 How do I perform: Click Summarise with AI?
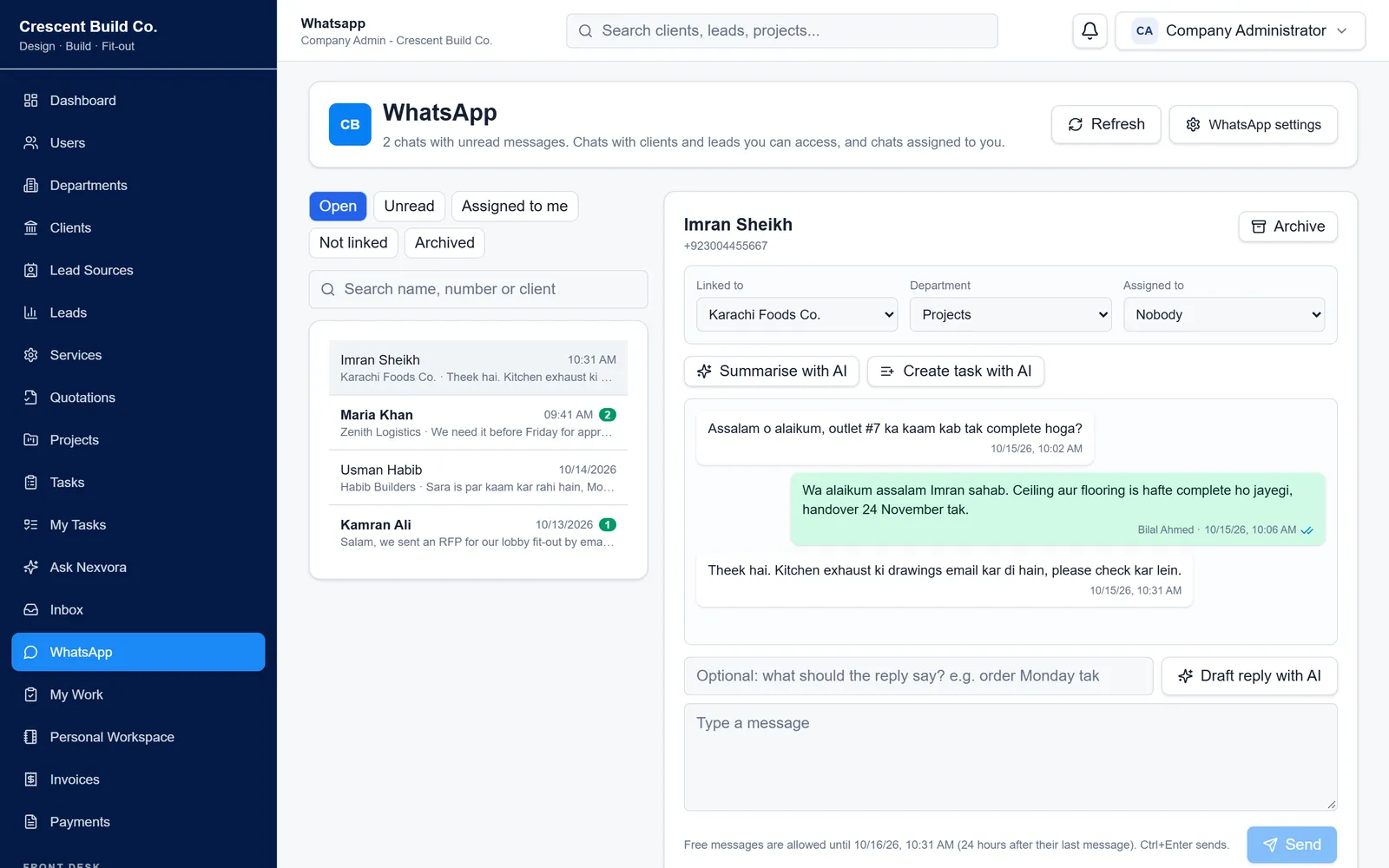(772, 372)
